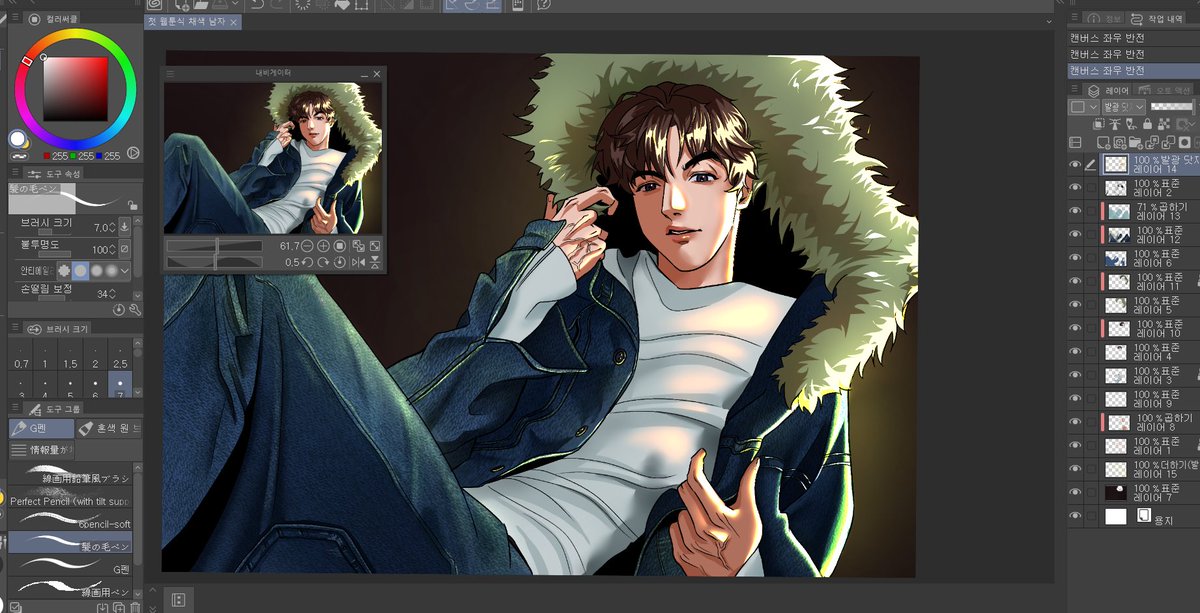Switch to the 작업 내역 history tab
Image resolution: width=1200 pixels, height=613 pixels.
(1158, 19)
